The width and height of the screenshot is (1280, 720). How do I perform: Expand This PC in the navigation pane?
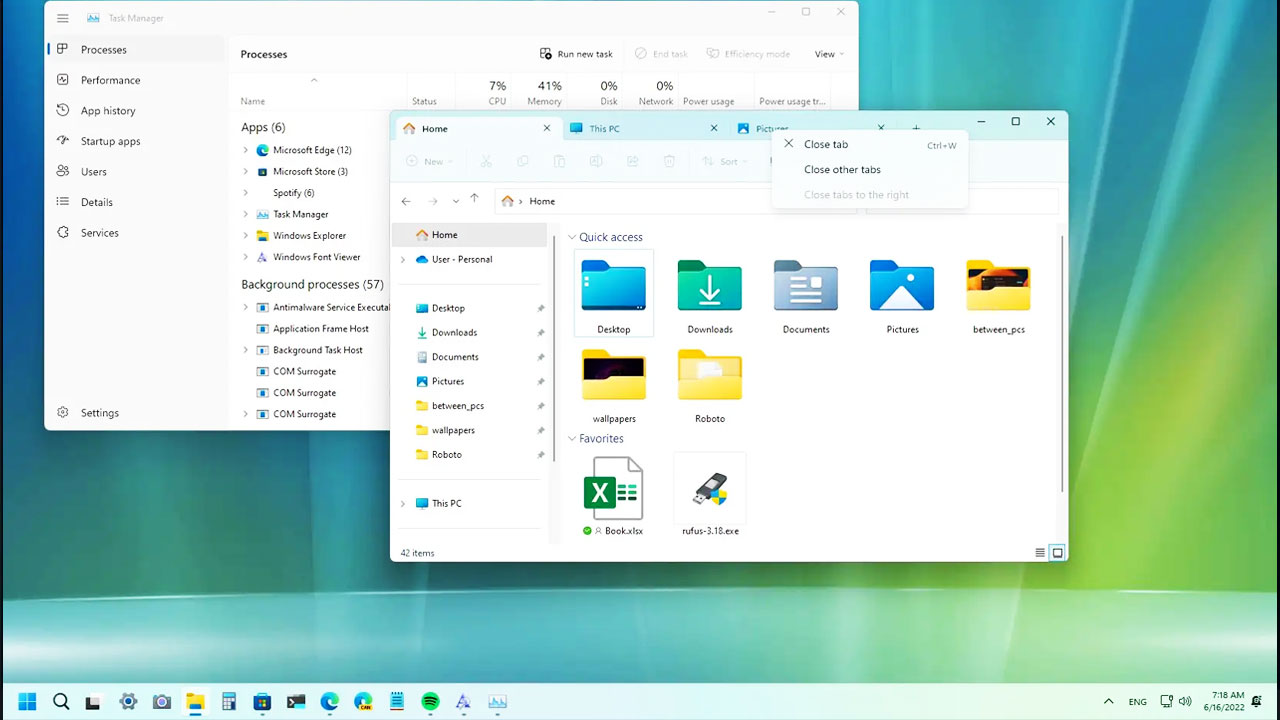click(403, 503)
